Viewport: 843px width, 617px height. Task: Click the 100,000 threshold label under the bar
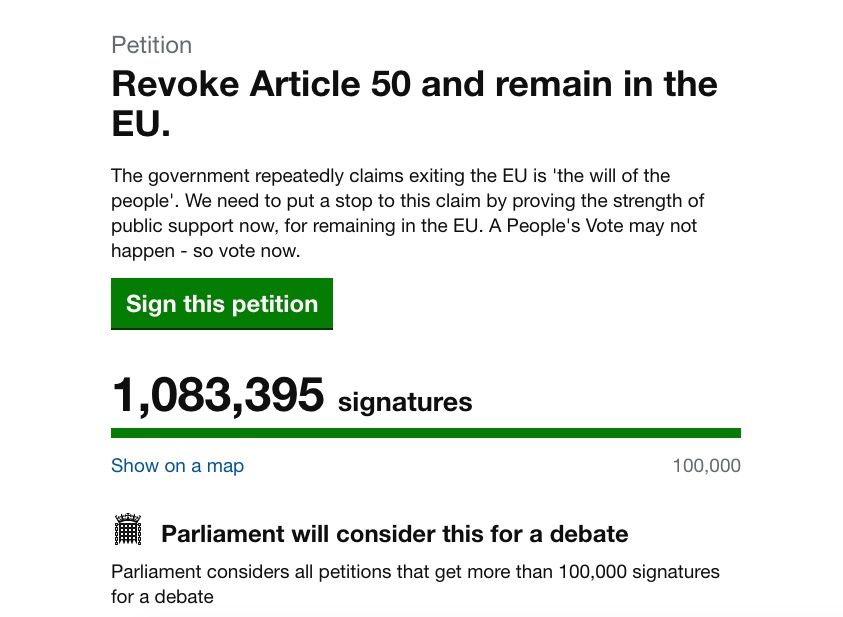pyautogui.click(x=706, y=466)
